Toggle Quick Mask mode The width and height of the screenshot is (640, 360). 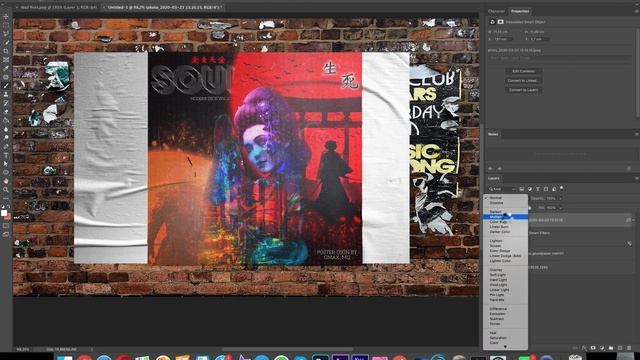tap(6, 226)
